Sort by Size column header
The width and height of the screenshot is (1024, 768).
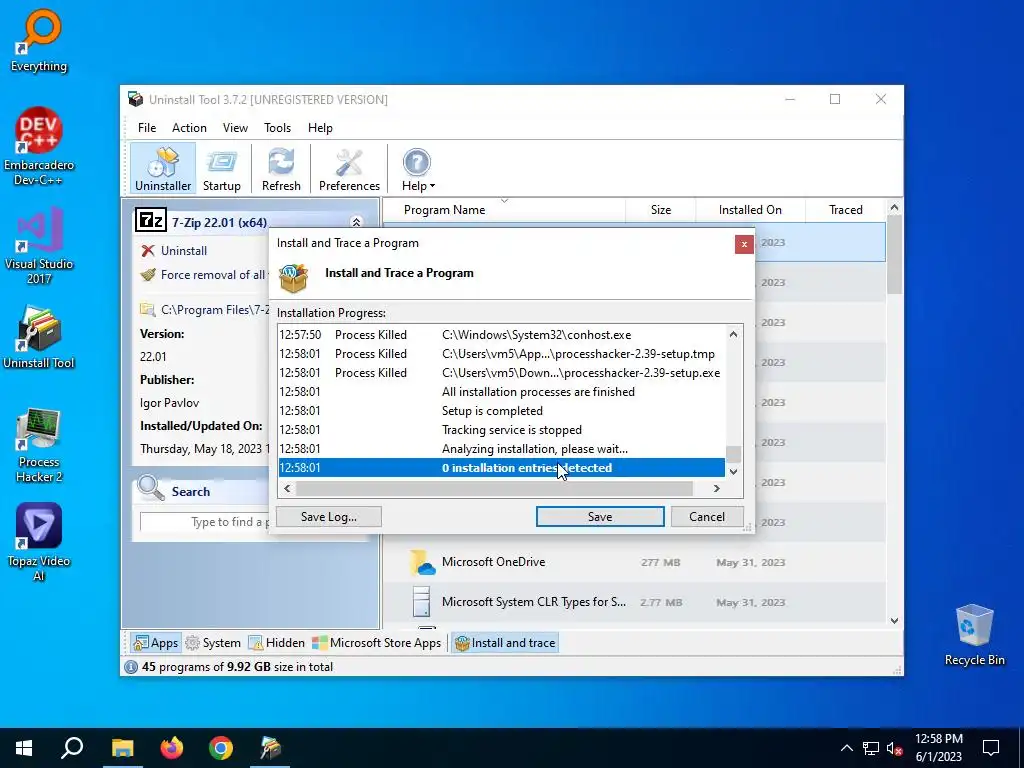[660, 210]
